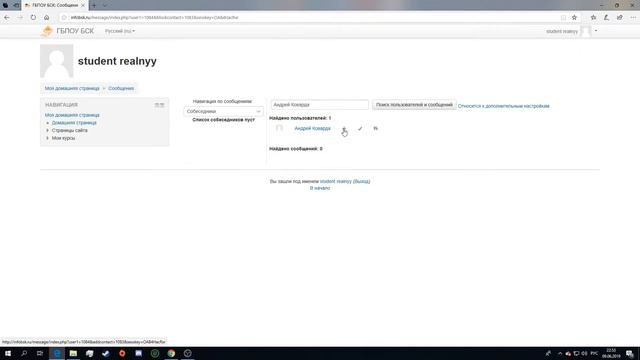Open the browser home page icon
640x360 pixels.
coord(47,18)
